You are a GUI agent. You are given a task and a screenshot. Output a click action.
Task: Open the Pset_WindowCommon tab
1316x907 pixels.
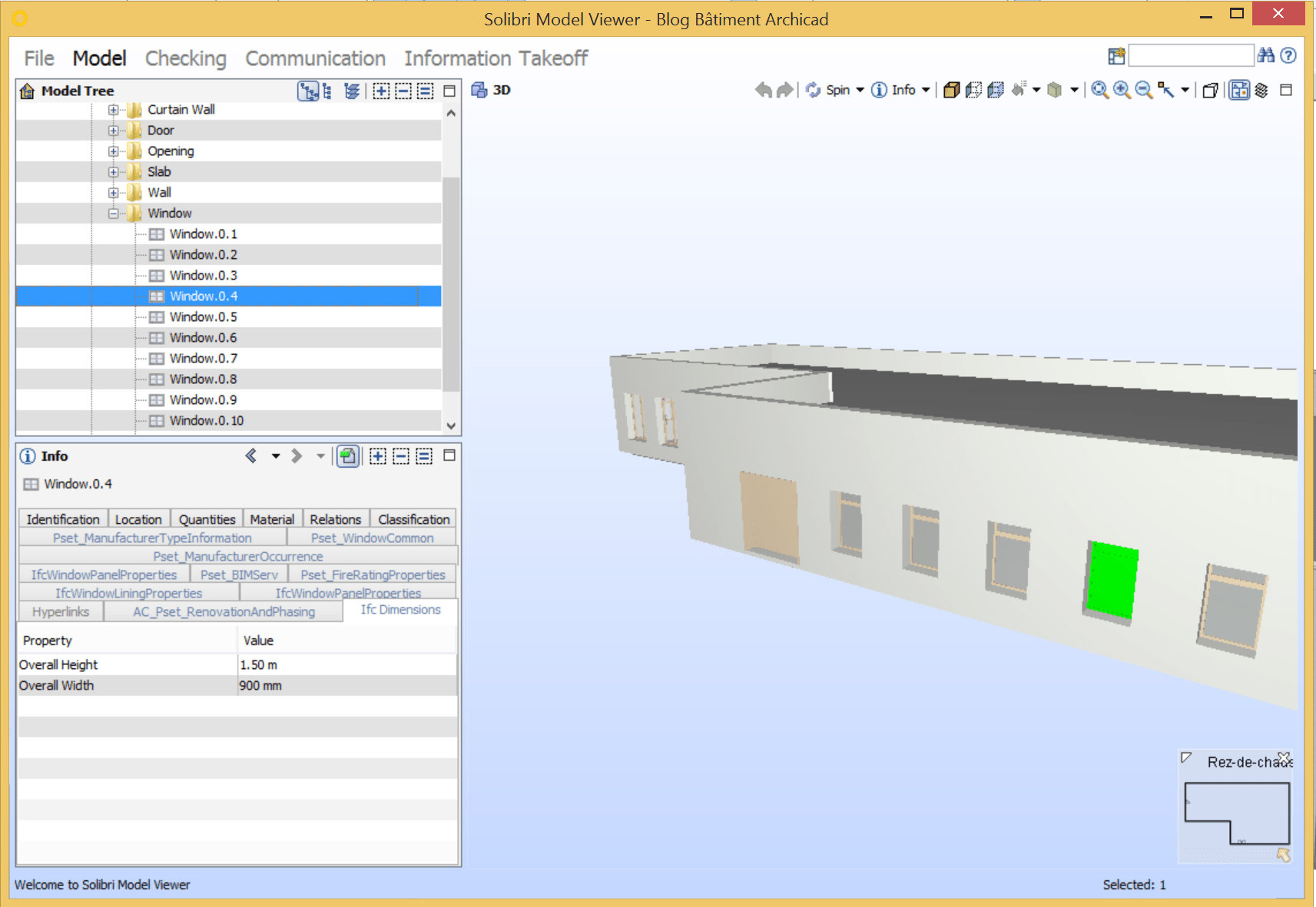point(372,538)
